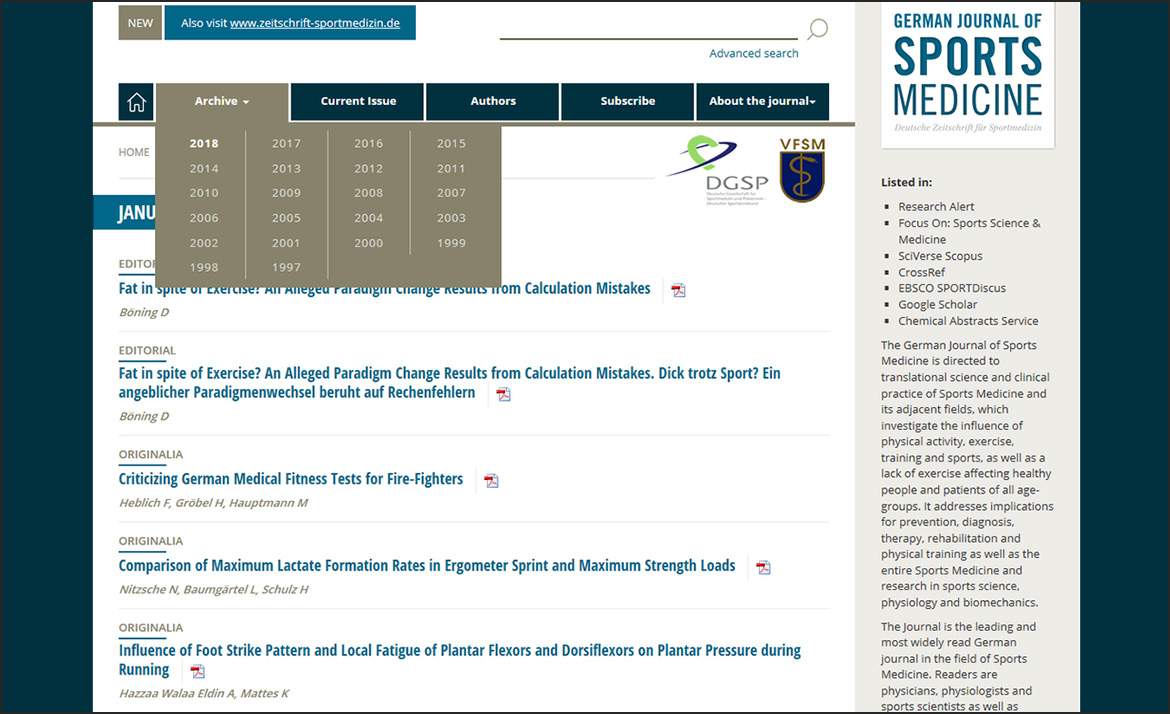1170x714 pixels.
Task: Open PDF for Foot Strike Pattern article
Action: tap(197, 671)
